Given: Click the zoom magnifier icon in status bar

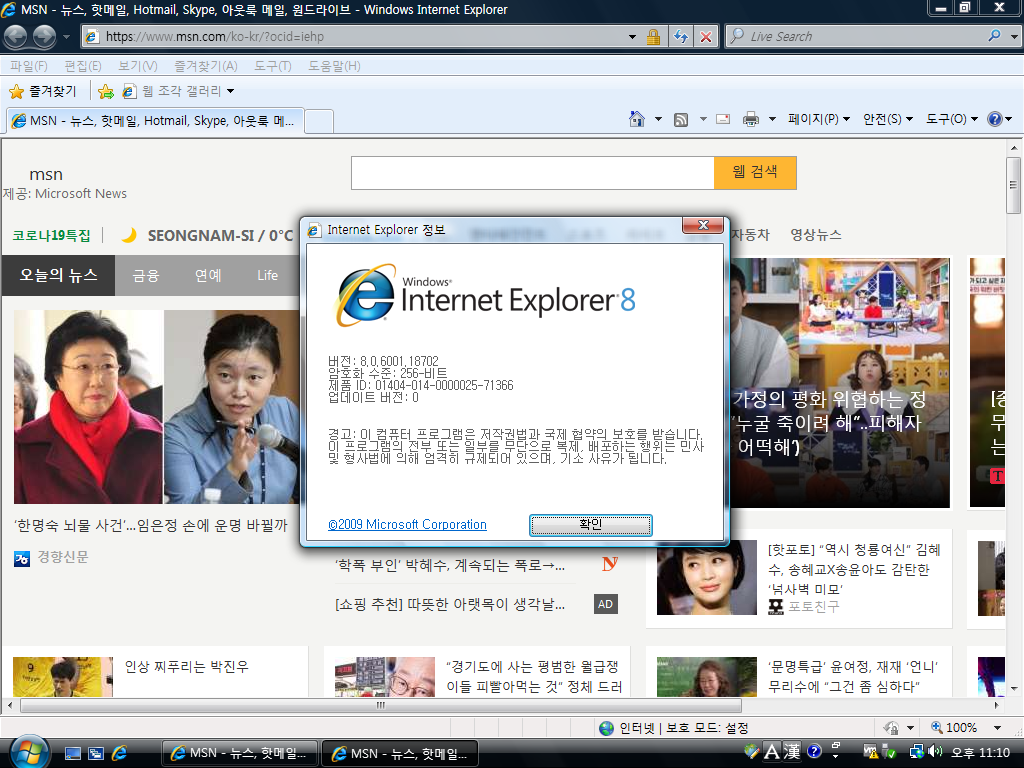Looking at the screenshot, I should tap(936, 727).
